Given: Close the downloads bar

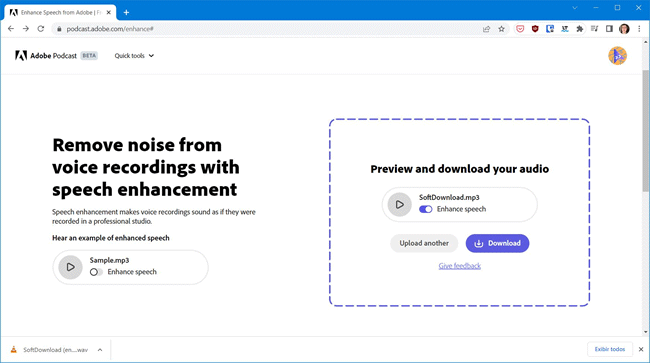Looking at the screenshot, I should pos(641,349).
